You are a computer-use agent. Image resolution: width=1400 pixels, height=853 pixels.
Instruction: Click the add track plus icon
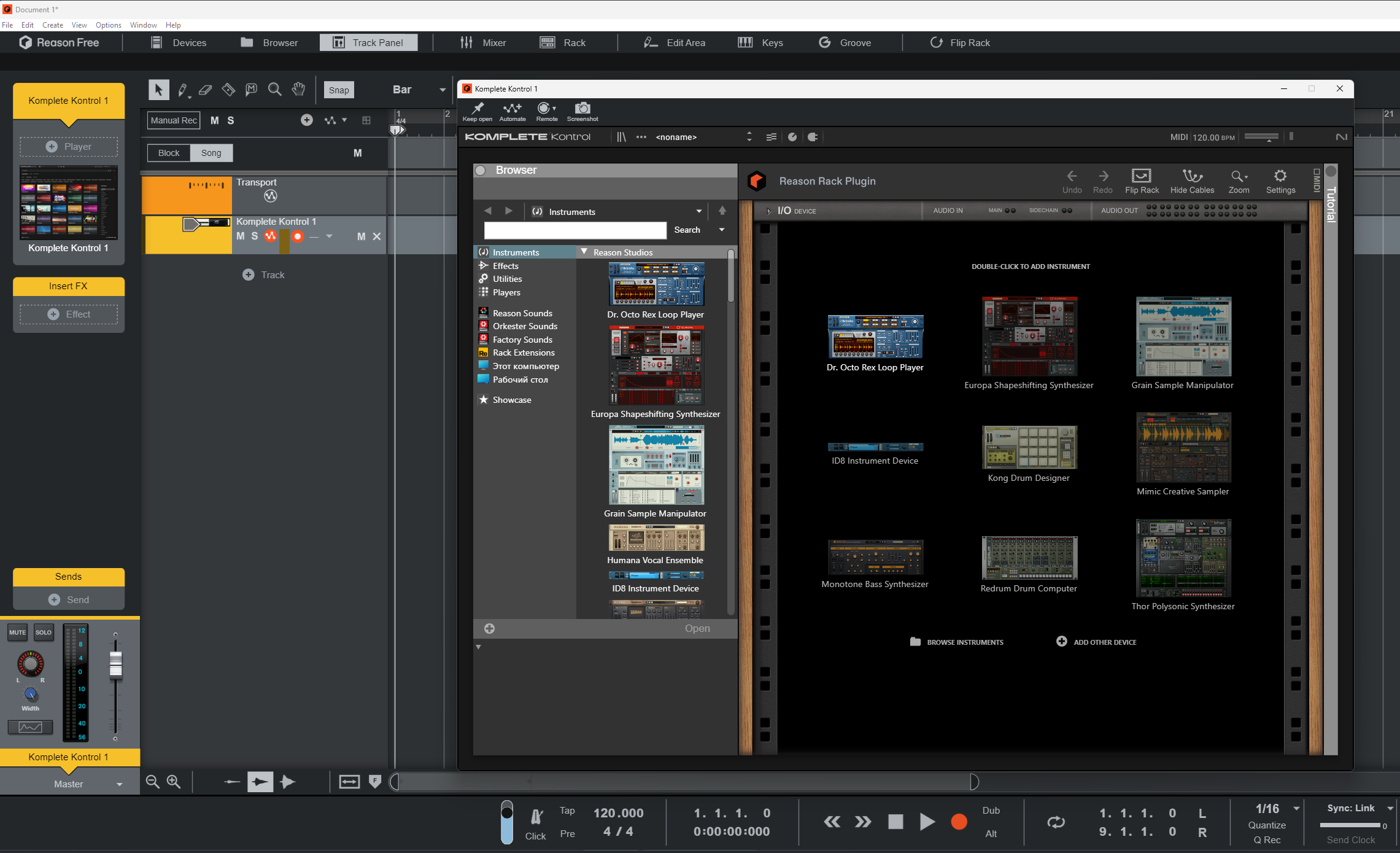point(248,275)
